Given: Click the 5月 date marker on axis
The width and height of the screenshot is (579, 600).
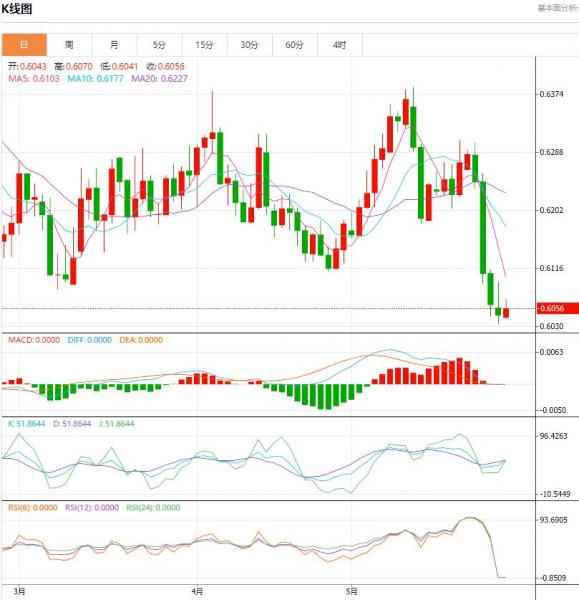Looking at the screenshot, I should point(351,592).
